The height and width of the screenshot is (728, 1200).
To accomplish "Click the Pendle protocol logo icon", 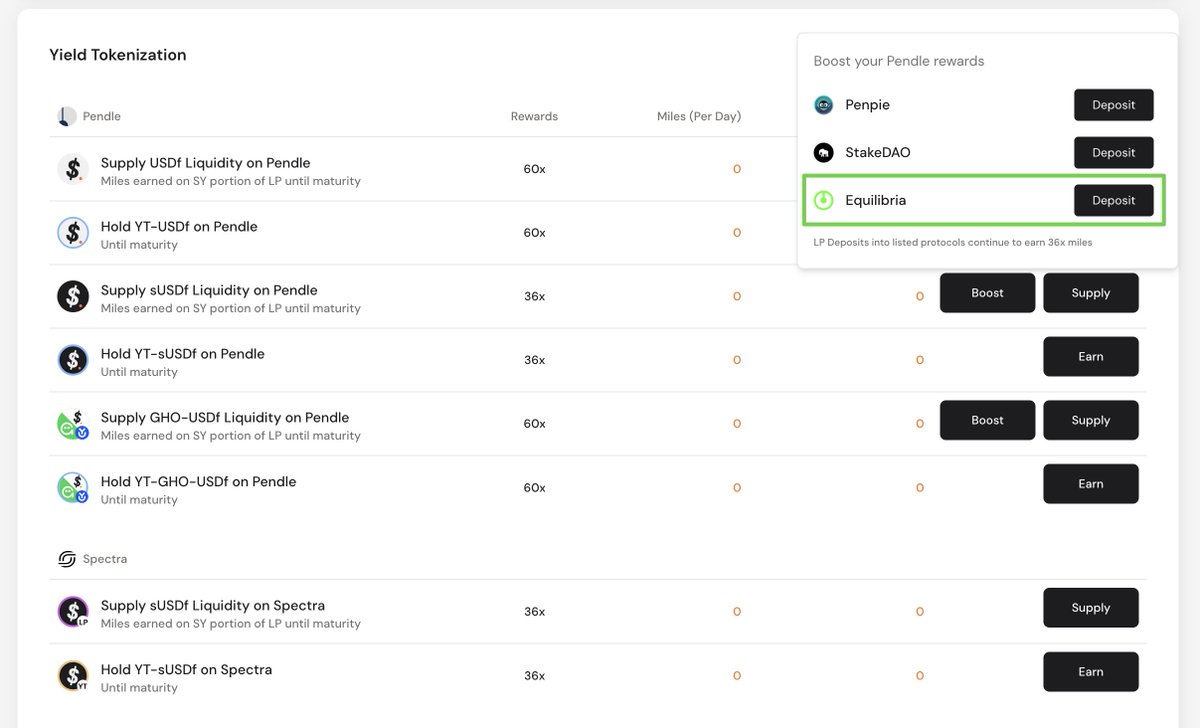I will click(x=67, y=116).
